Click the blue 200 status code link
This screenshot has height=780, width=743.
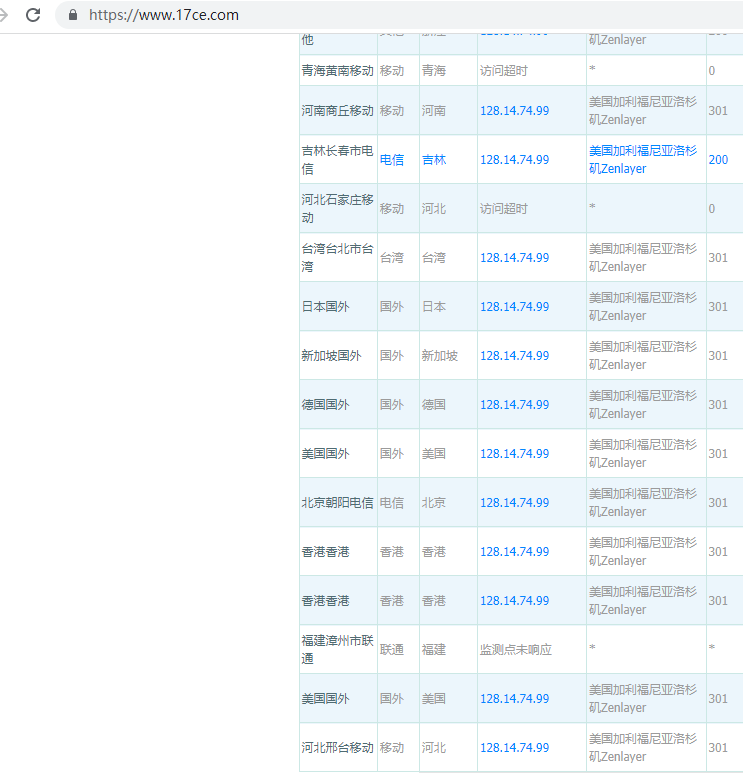point(718,159)
